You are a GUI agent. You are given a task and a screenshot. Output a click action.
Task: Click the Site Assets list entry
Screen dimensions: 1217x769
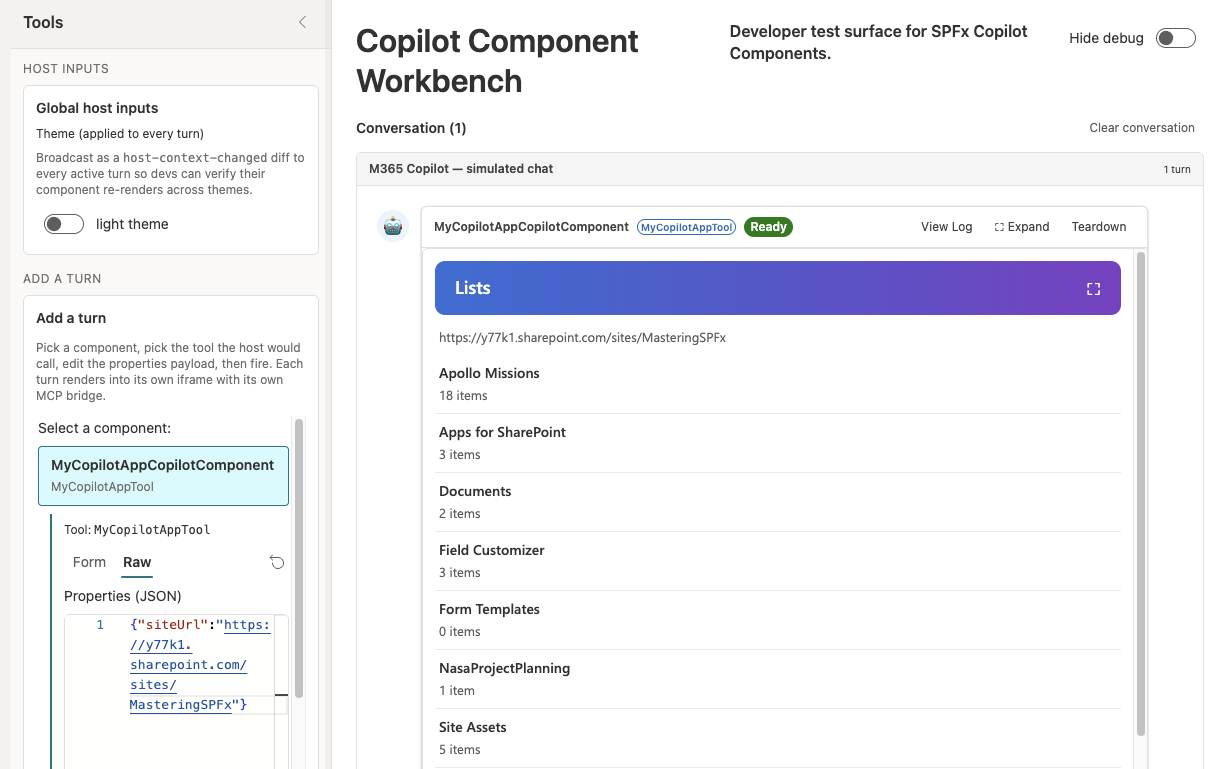(780, 738)
